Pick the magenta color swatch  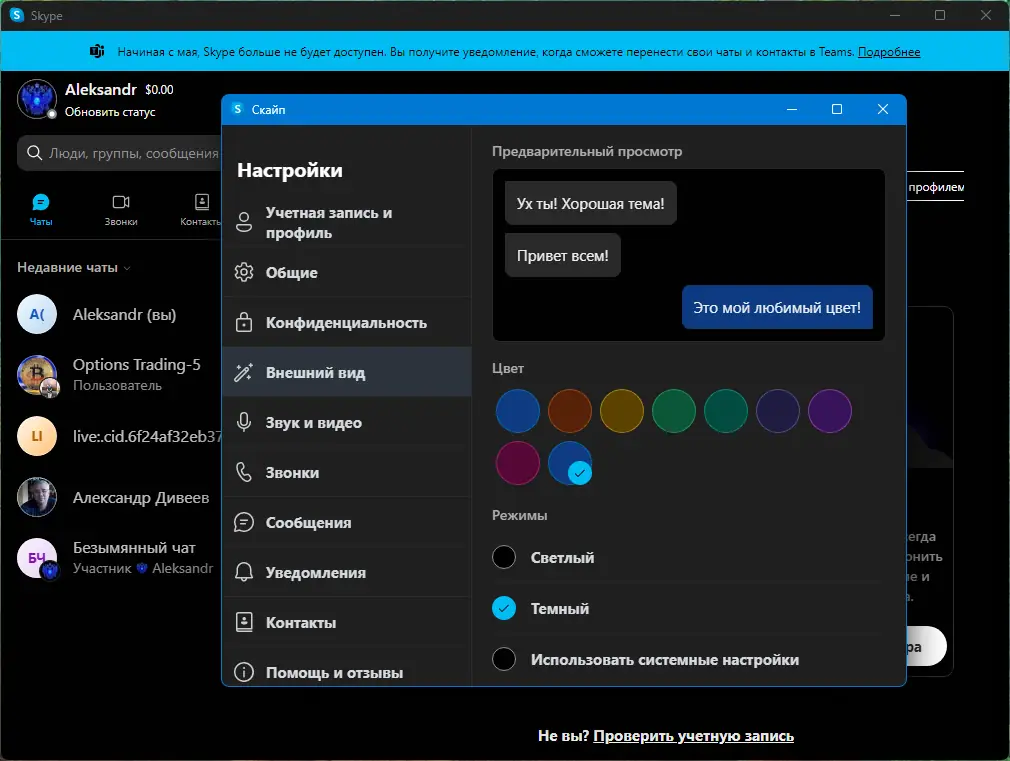[x=518, y=463]
